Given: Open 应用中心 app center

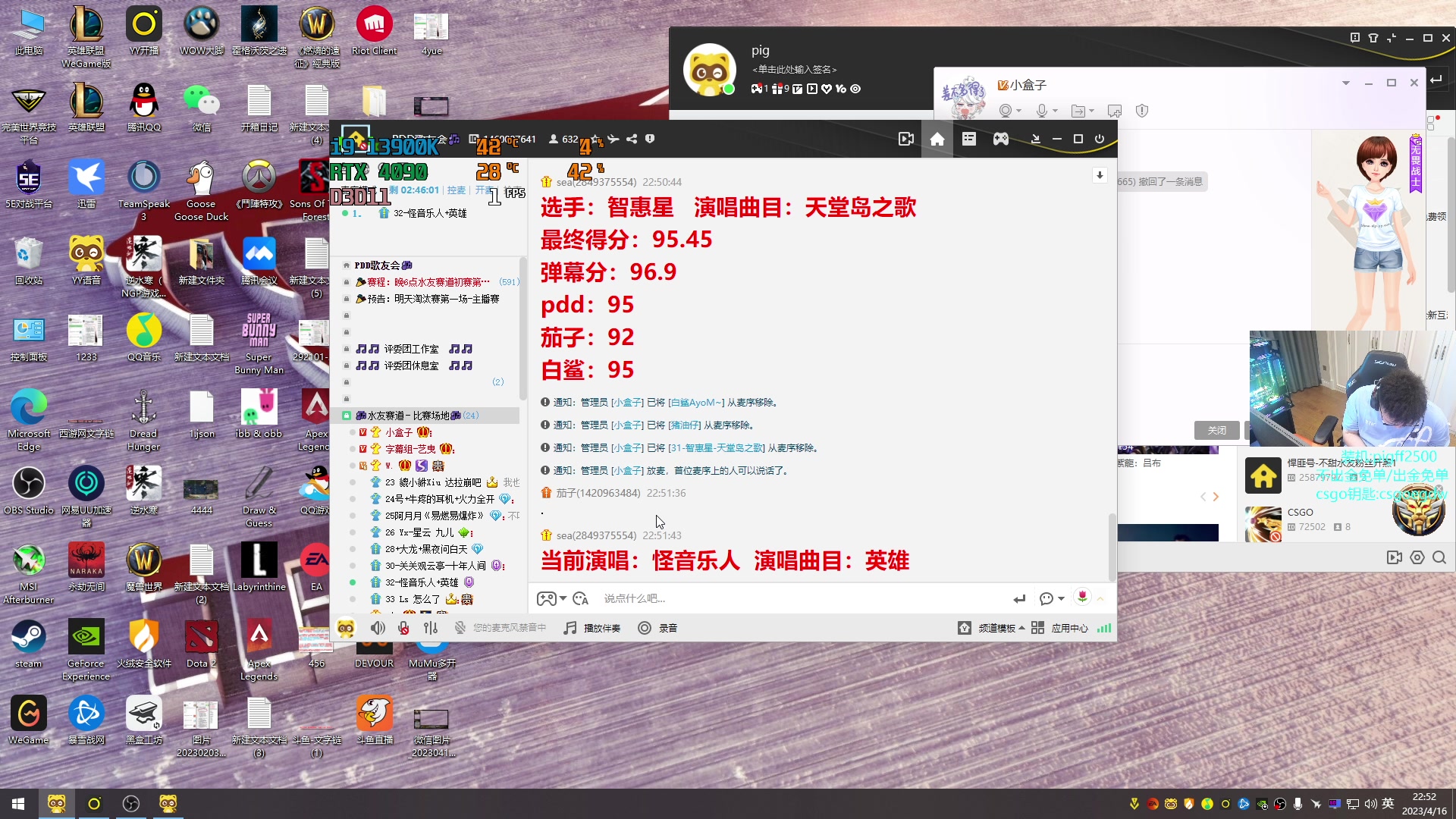Looking at the screenshot, I should coord(1059,628).
